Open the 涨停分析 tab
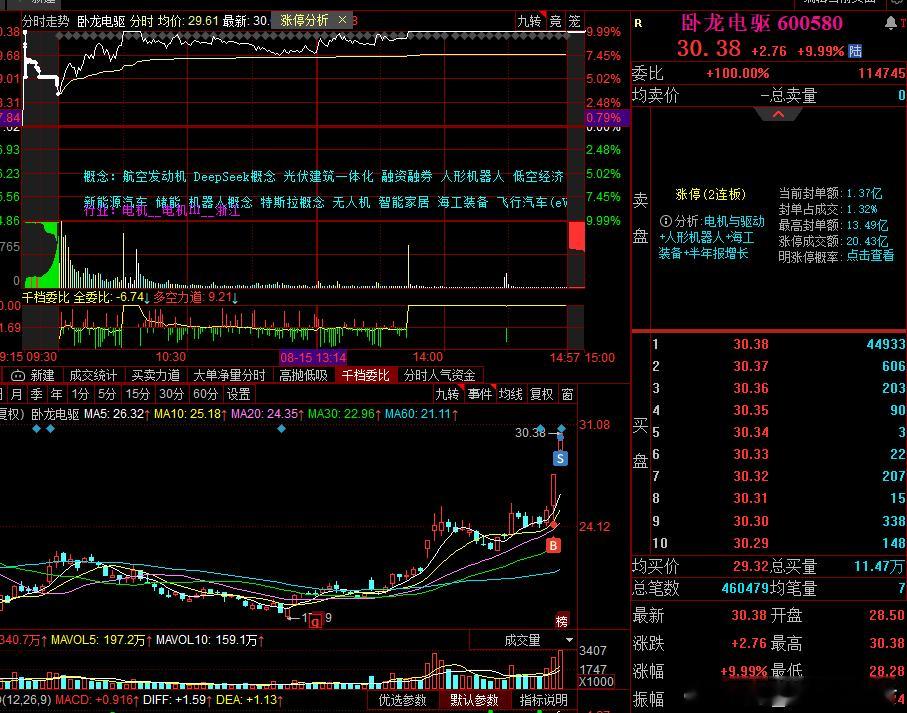Viewport: 907px width, 713px height. point(304,21)
